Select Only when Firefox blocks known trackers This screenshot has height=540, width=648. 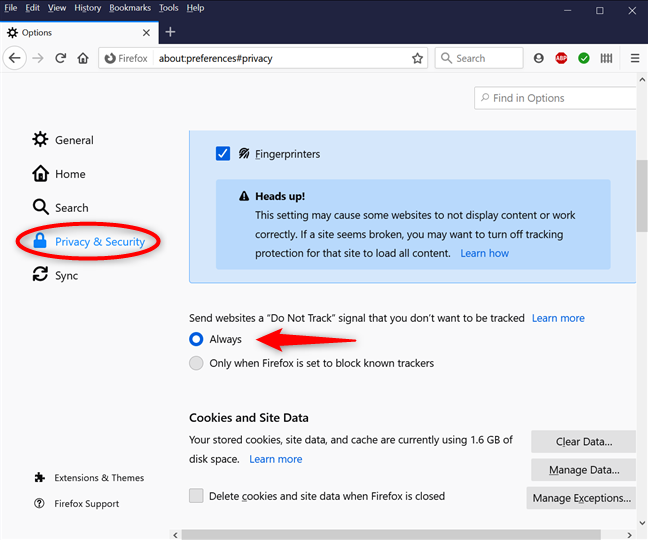pos(196,363)
